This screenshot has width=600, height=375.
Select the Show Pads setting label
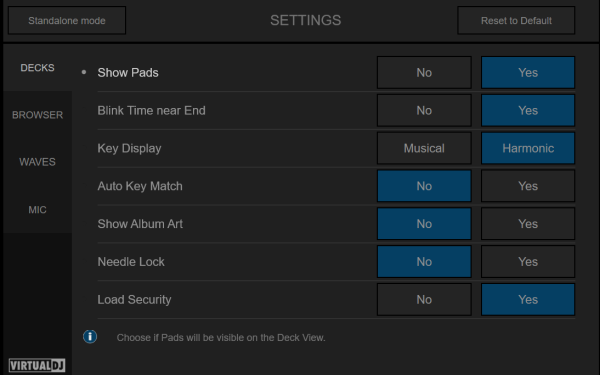pos(128,72)
